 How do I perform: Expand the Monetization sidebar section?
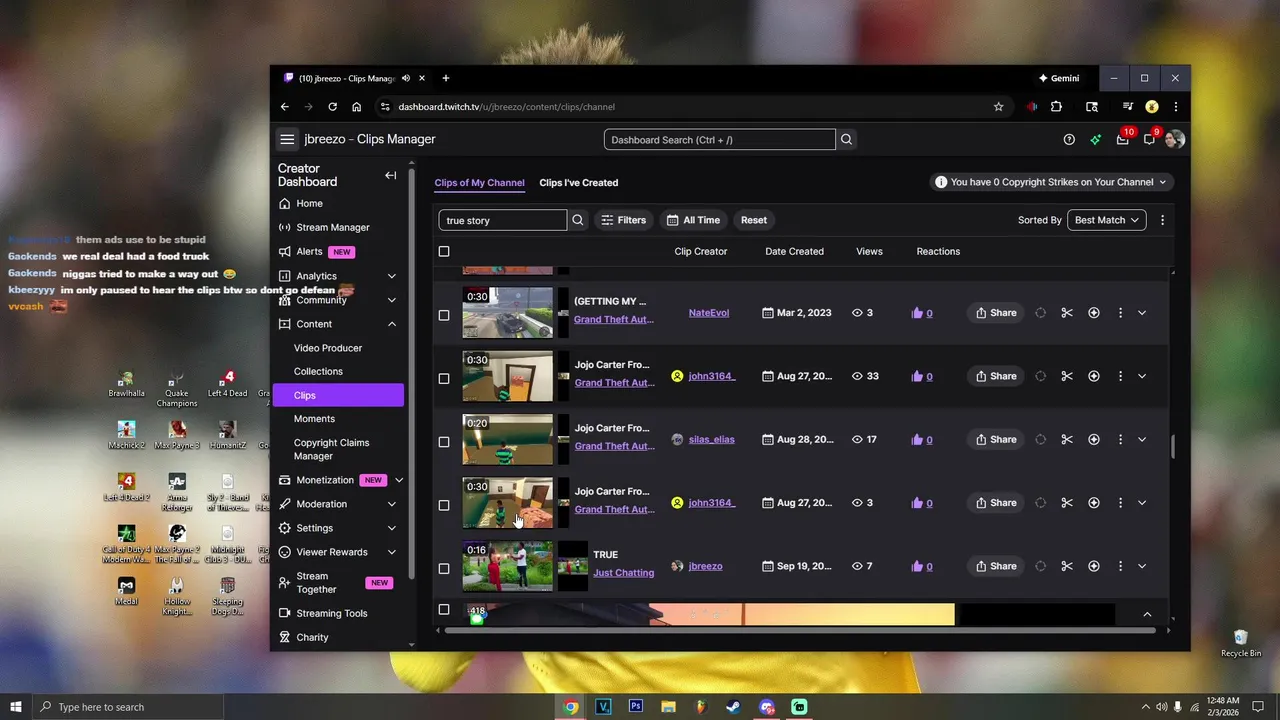[399, 480]
